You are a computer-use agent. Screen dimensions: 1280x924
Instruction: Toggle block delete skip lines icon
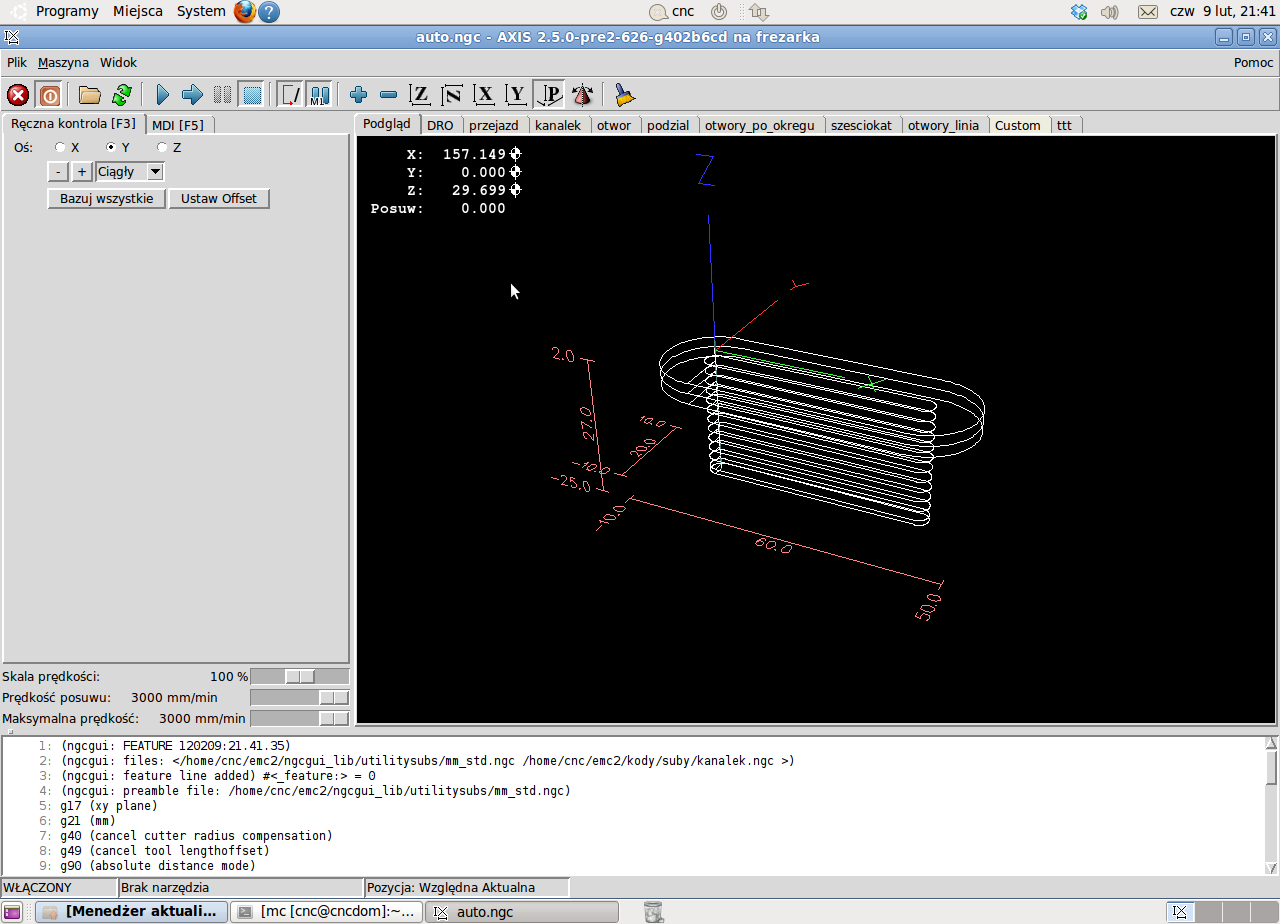290,95
